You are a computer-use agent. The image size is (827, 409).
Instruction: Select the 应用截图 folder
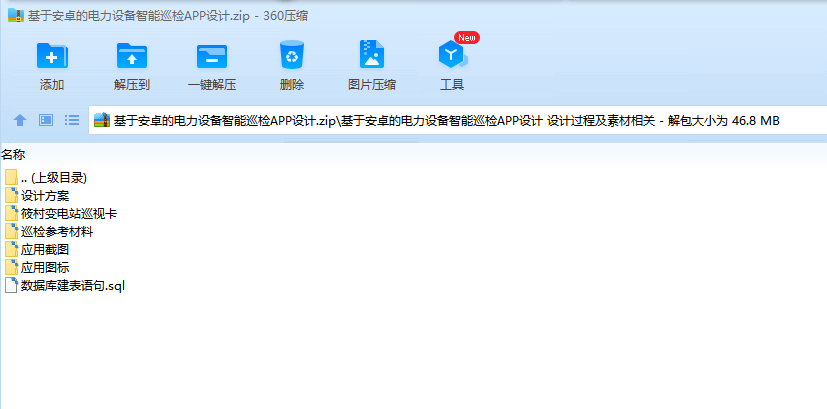pyautogui.click(x=37, y=250)
